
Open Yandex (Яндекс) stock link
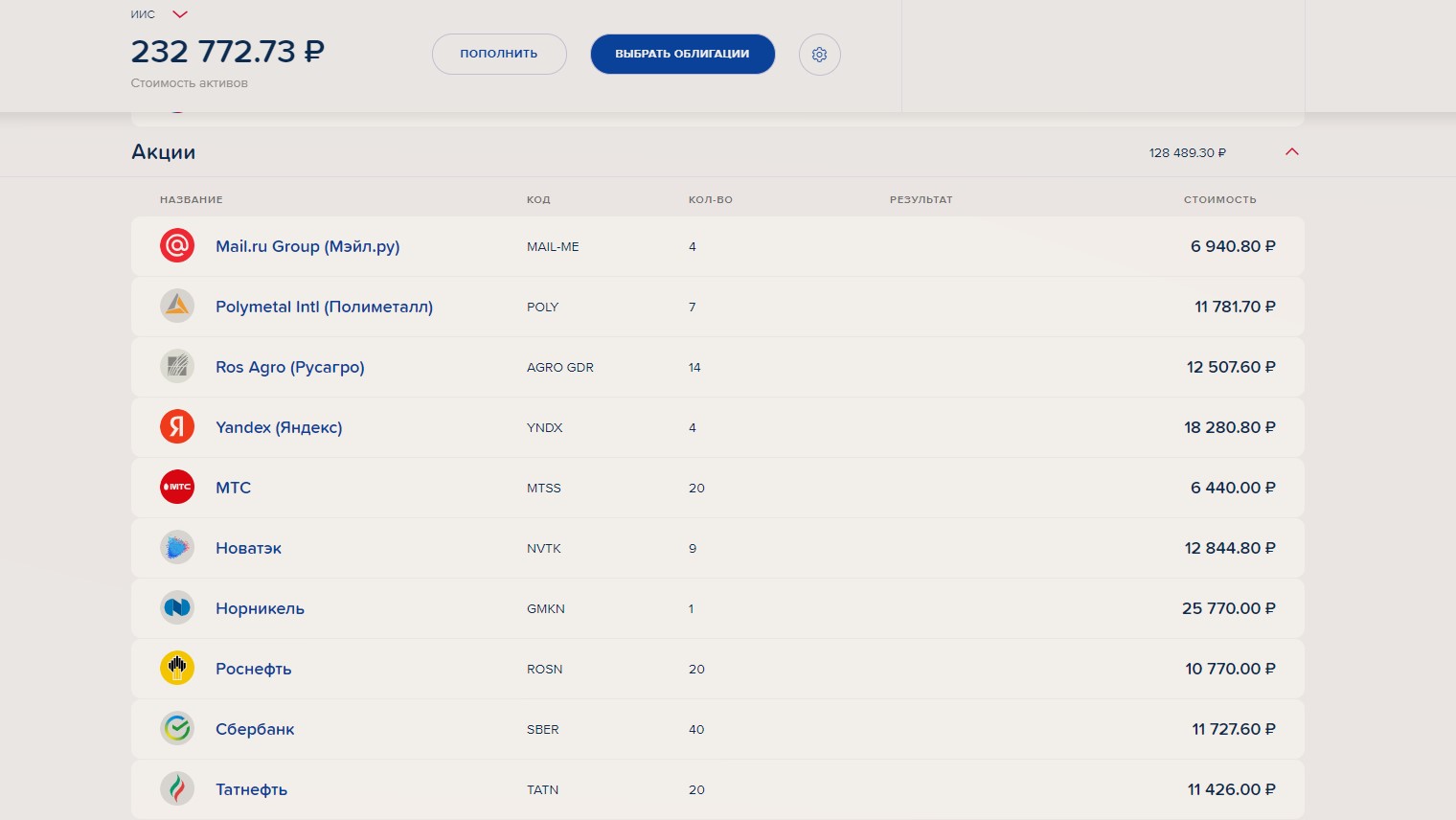(x=279, y=427)
